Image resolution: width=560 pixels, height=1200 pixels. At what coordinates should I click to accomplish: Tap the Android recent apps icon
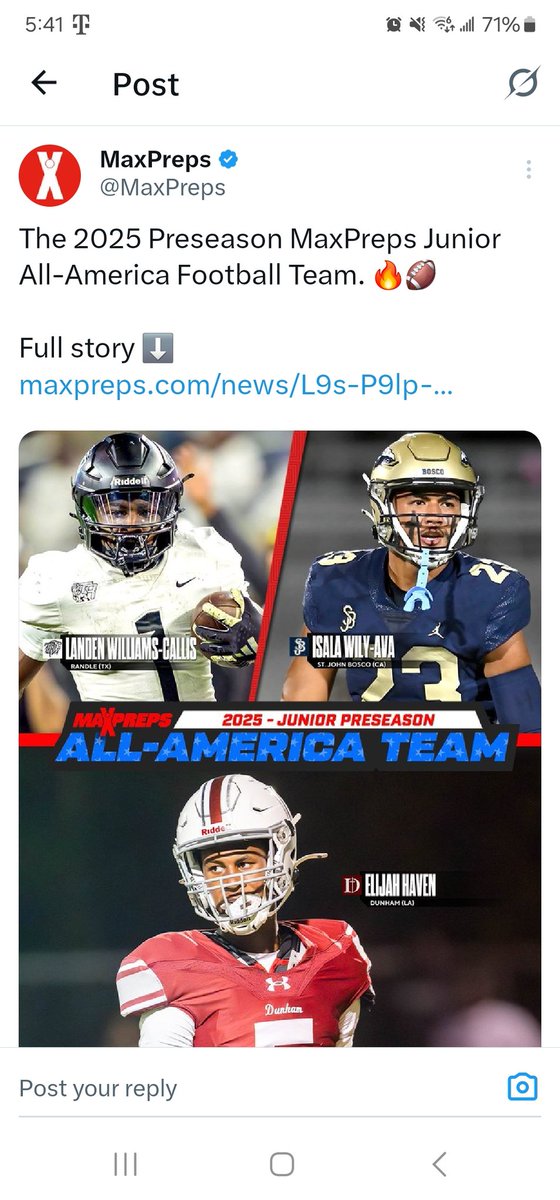click(125, 1163)
